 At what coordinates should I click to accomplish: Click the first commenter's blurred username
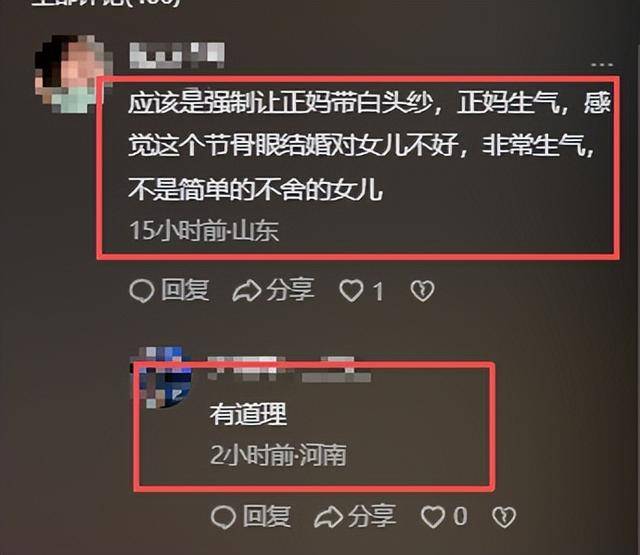(177, 55)
